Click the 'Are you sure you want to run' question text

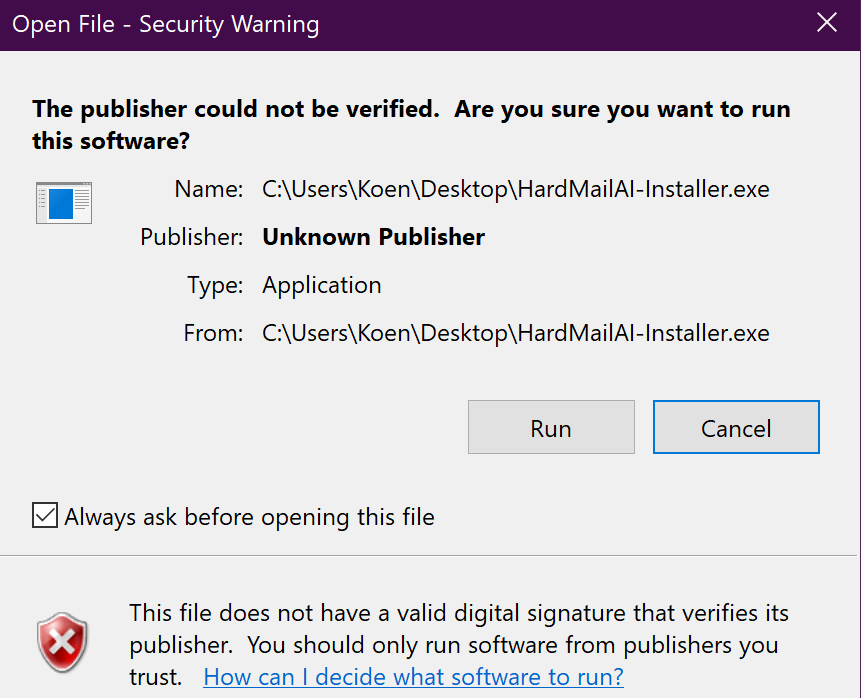622,110
